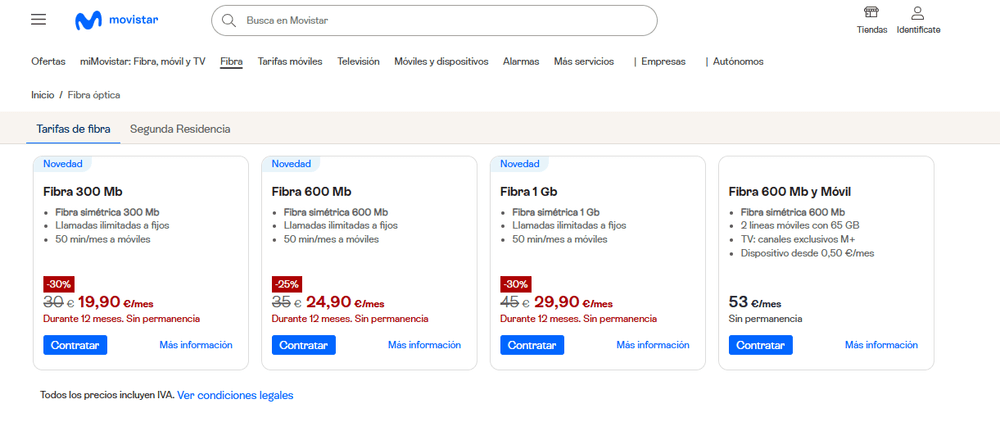Go to the Empresas section
The width and height of the screenshot is (1000, 422).
click(x=663, y=62)
